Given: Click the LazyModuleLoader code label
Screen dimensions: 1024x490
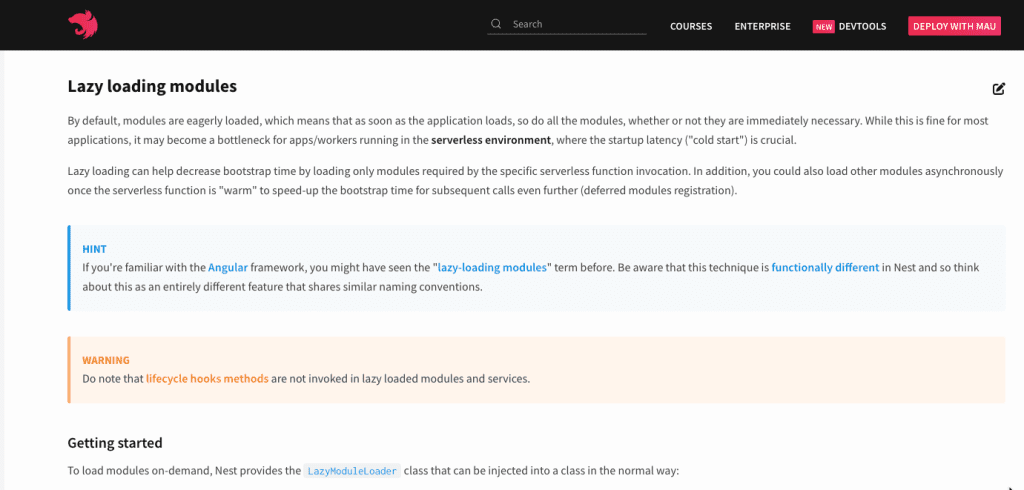Looking at the screenshot, I should point(352,470).
